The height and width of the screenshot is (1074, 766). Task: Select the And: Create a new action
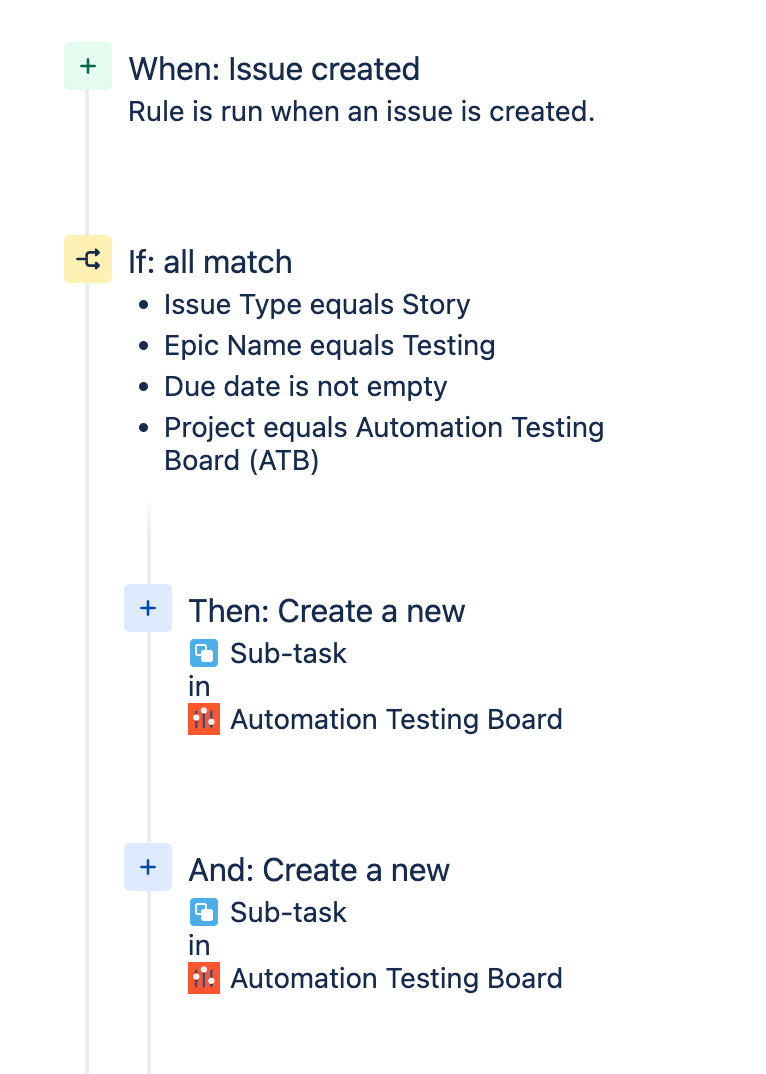319,869
